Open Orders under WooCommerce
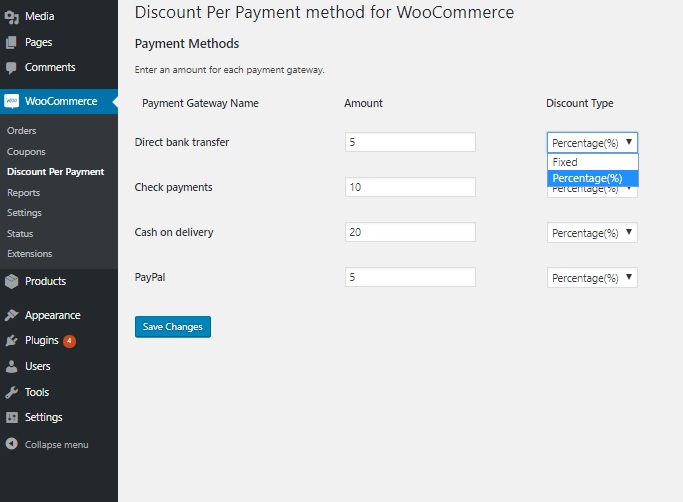 tap(21, 131)
